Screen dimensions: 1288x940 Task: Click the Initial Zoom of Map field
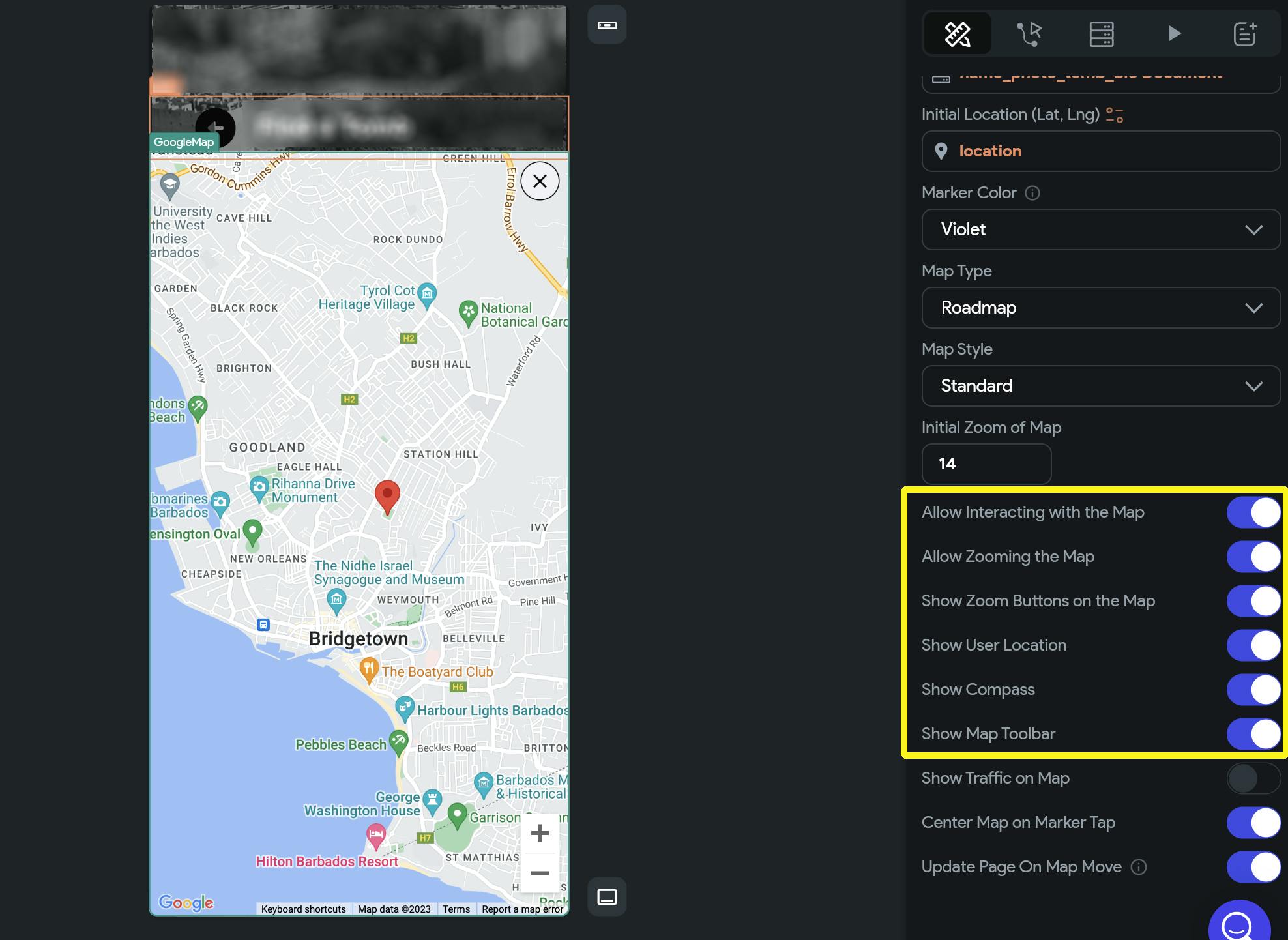tap(986, 464)
